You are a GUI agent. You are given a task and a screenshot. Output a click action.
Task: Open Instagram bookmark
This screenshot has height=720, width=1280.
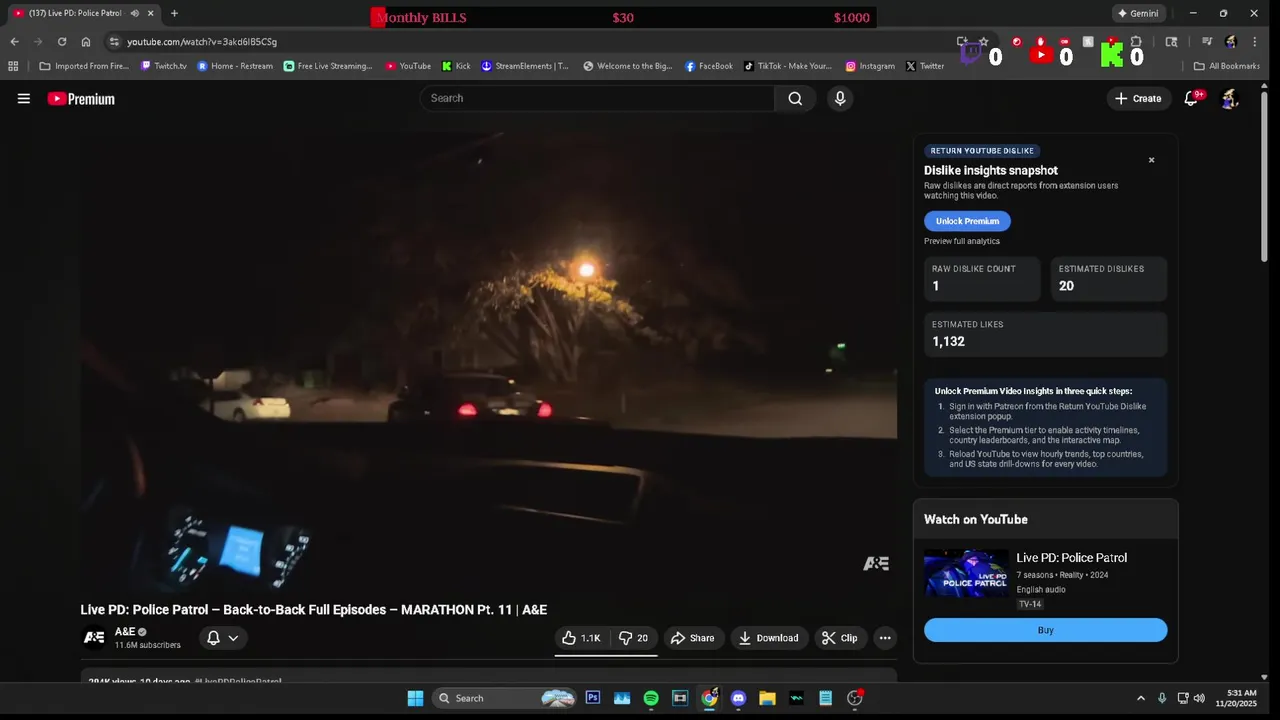coord(870,66)
